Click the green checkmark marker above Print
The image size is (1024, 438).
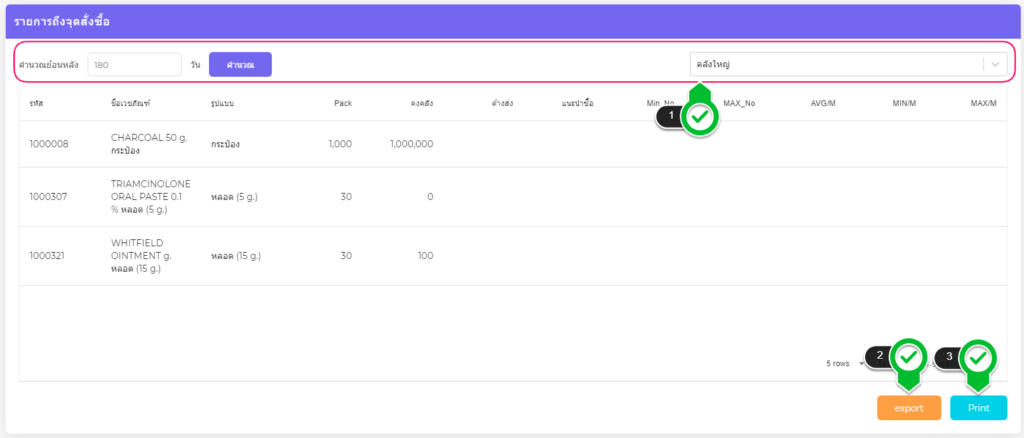pyautogui.click(x=978, y=356)
